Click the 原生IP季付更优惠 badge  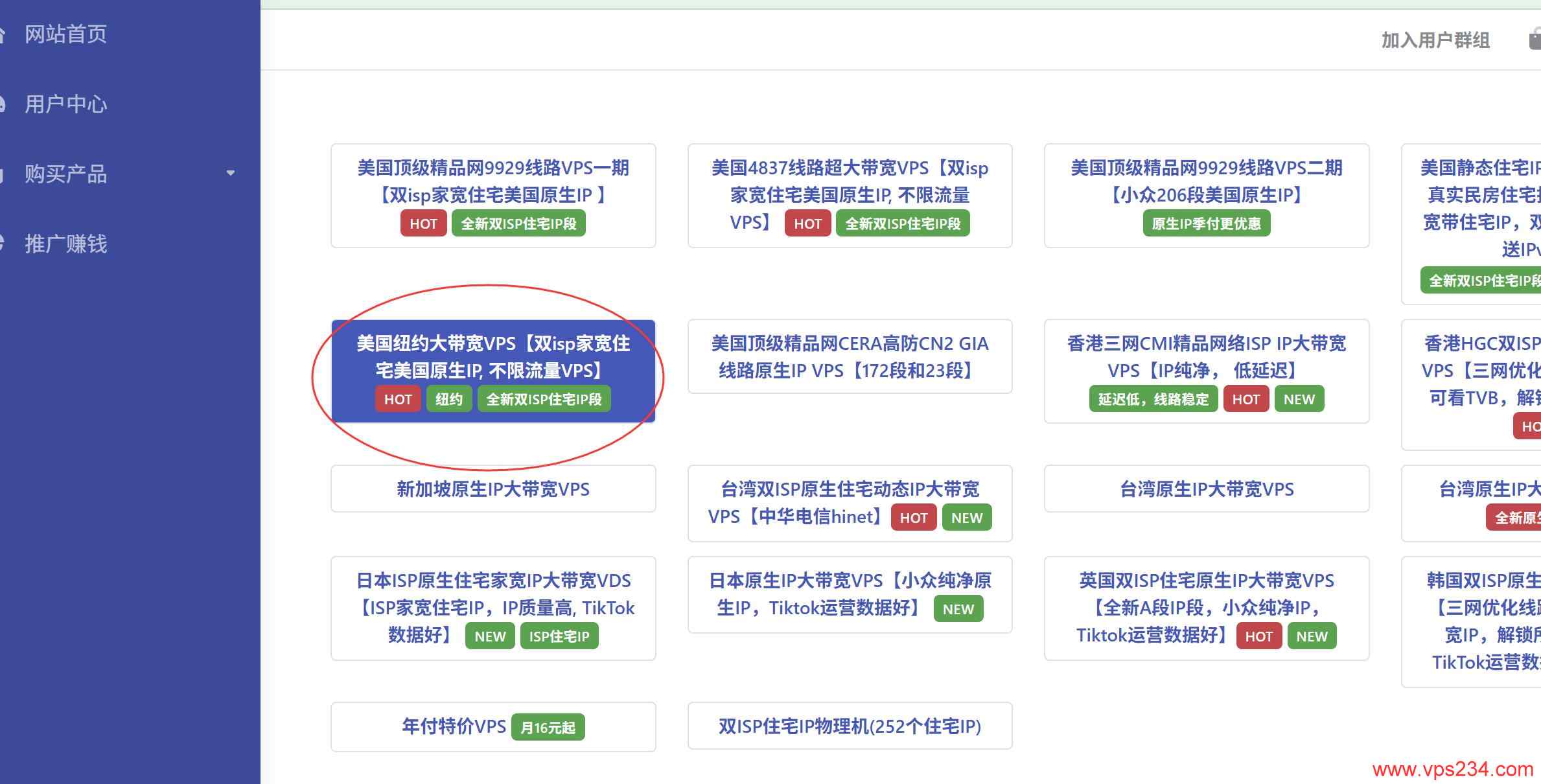[1207, 224]
